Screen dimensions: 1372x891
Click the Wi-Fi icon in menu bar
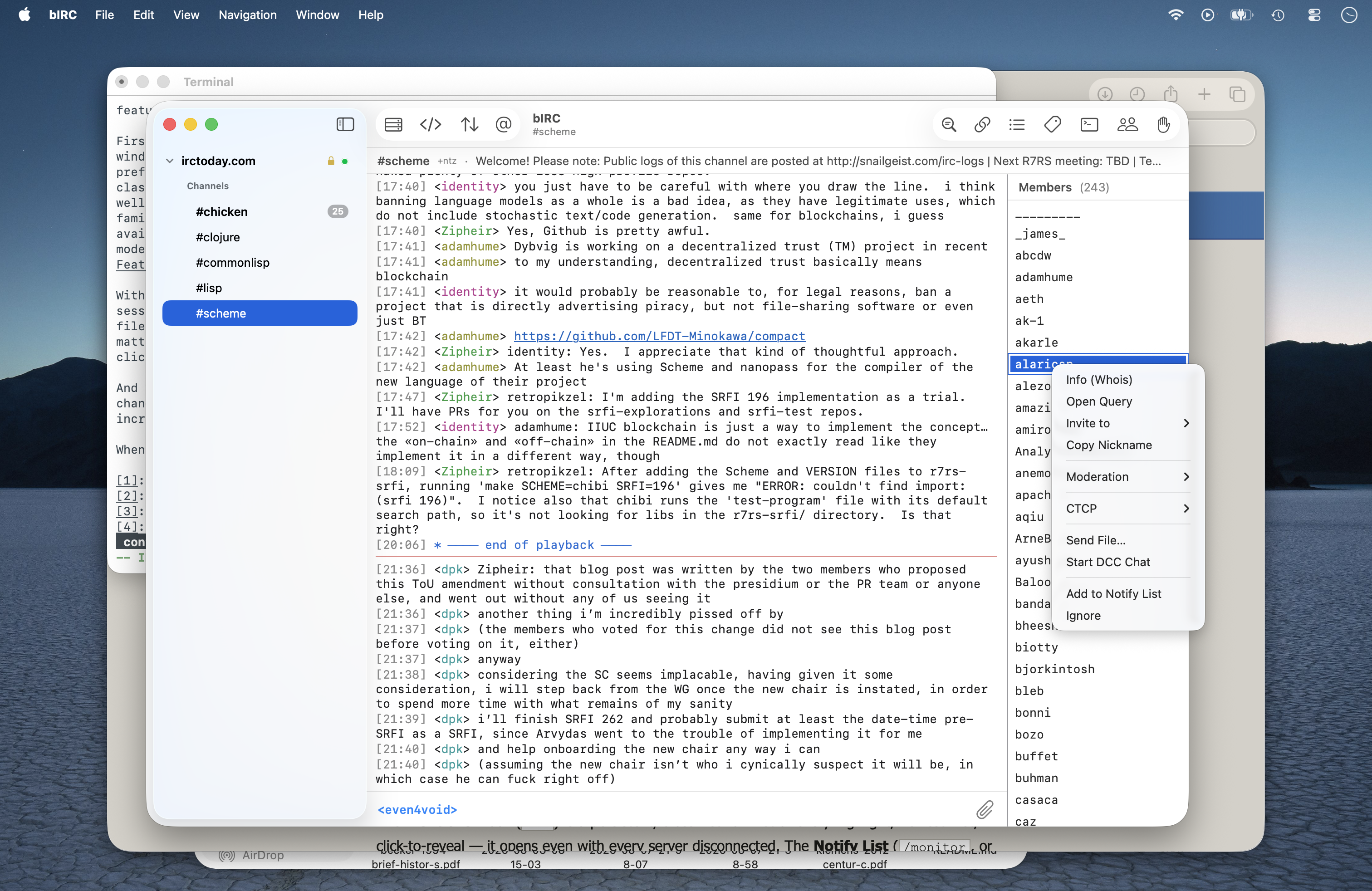click(1176, 15)
